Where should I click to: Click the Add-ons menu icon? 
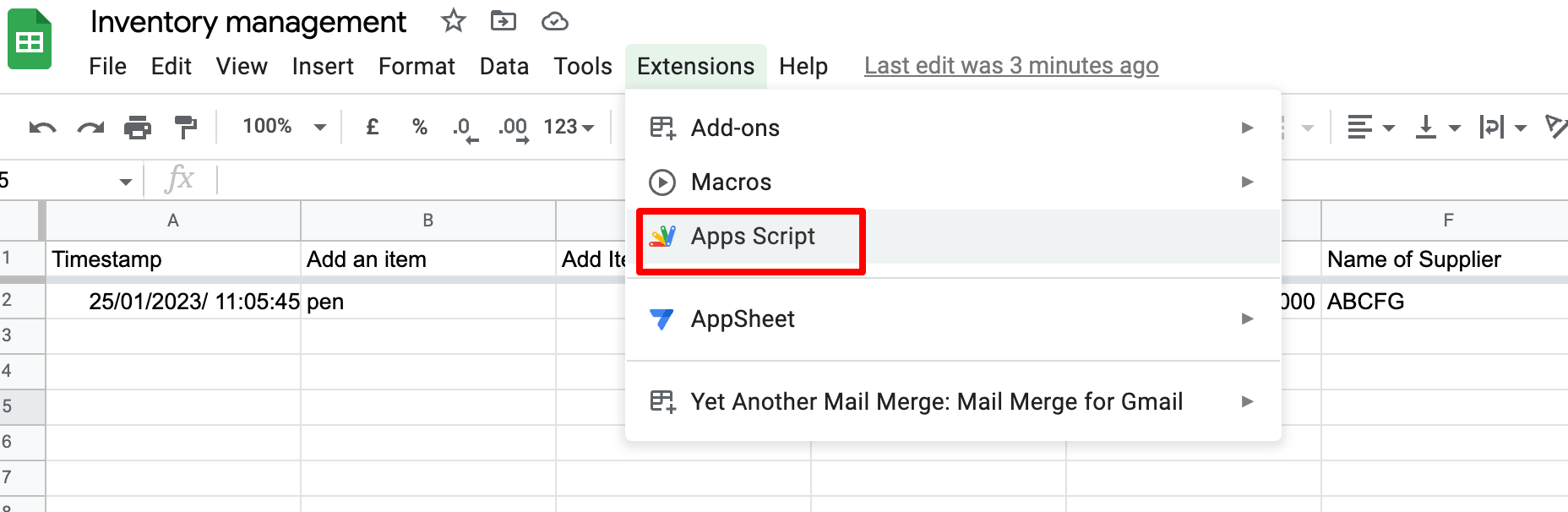click(662, 128)
